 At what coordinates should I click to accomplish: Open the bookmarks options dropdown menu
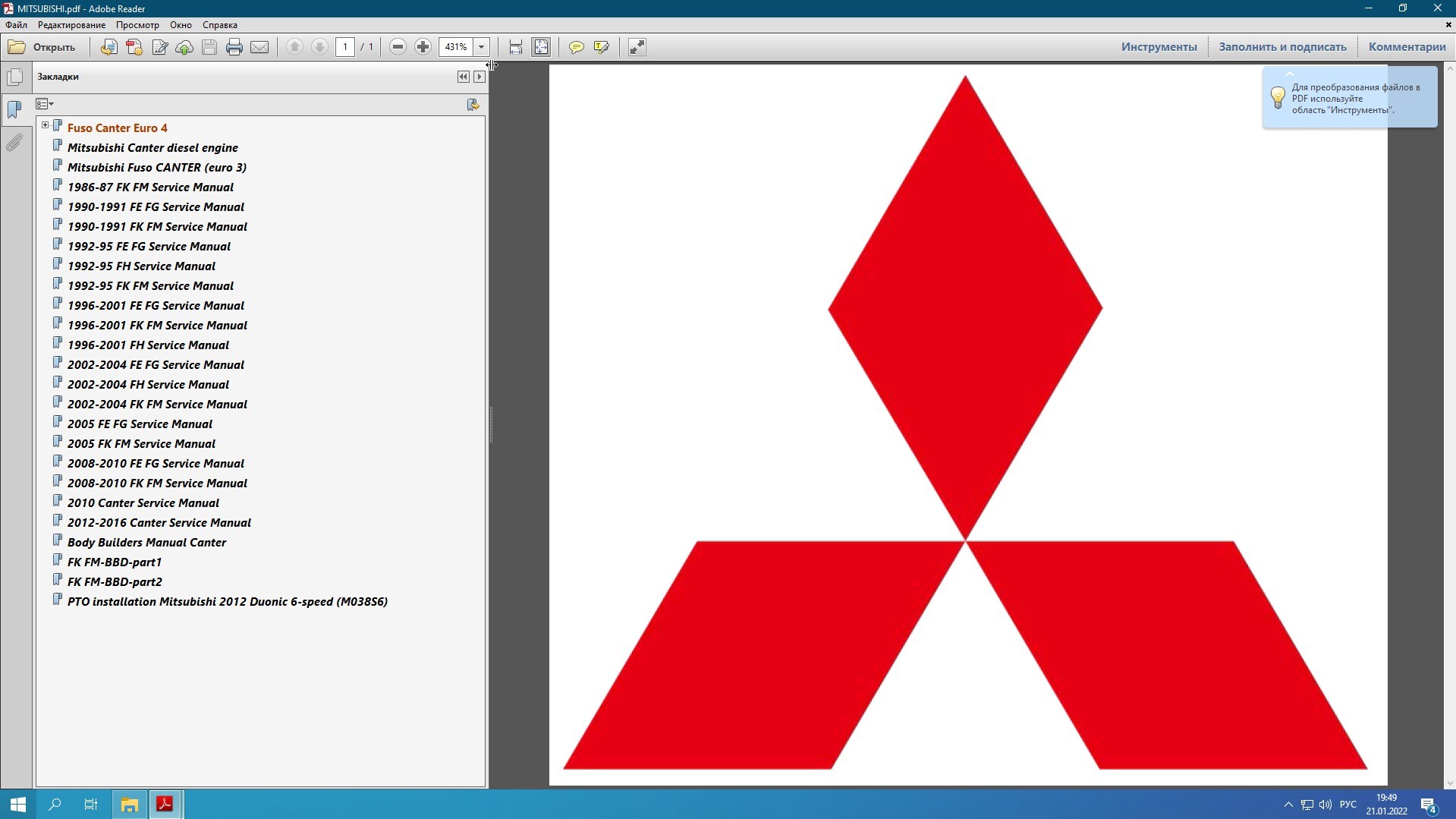45,104
